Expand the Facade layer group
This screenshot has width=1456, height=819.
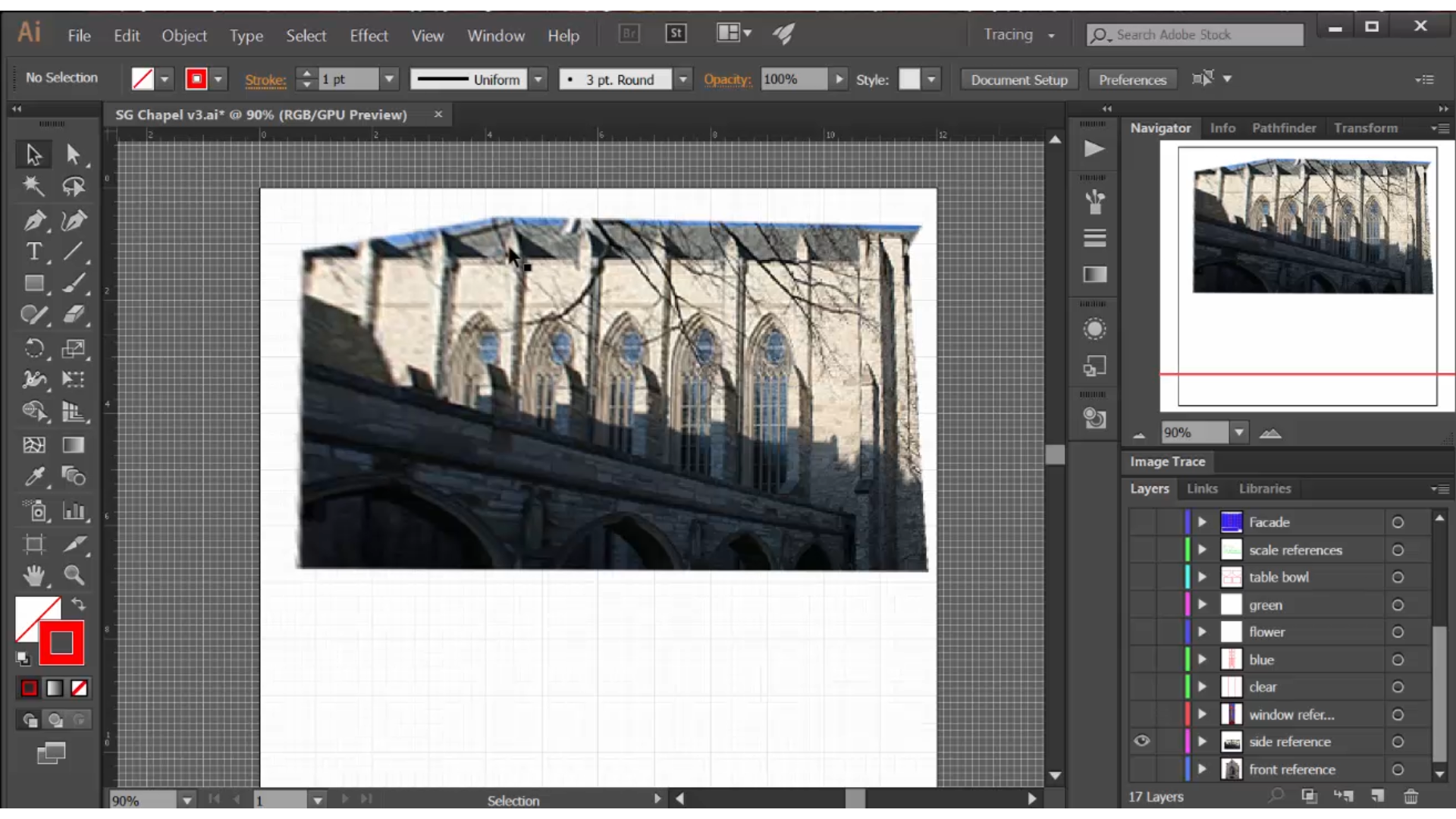point(1202,521)
